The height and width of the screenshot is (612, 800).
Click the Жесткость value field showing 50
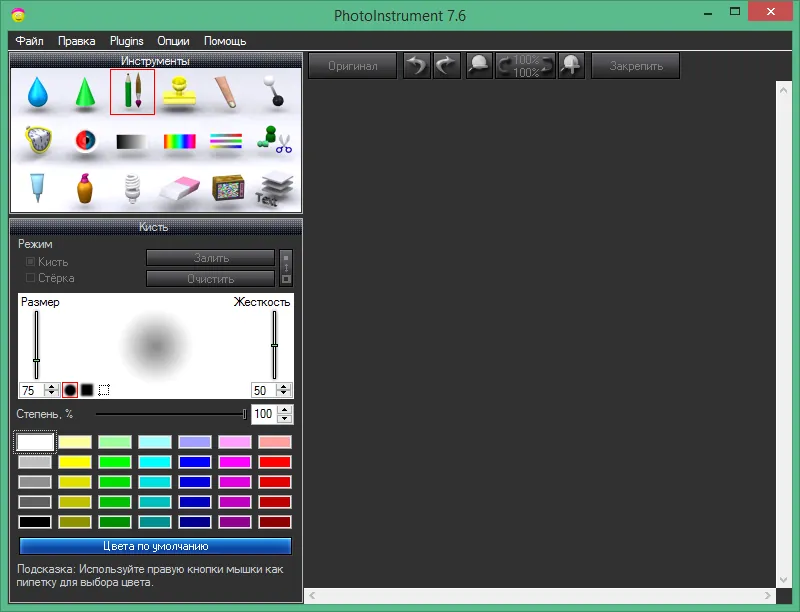(x=263, y=391)
